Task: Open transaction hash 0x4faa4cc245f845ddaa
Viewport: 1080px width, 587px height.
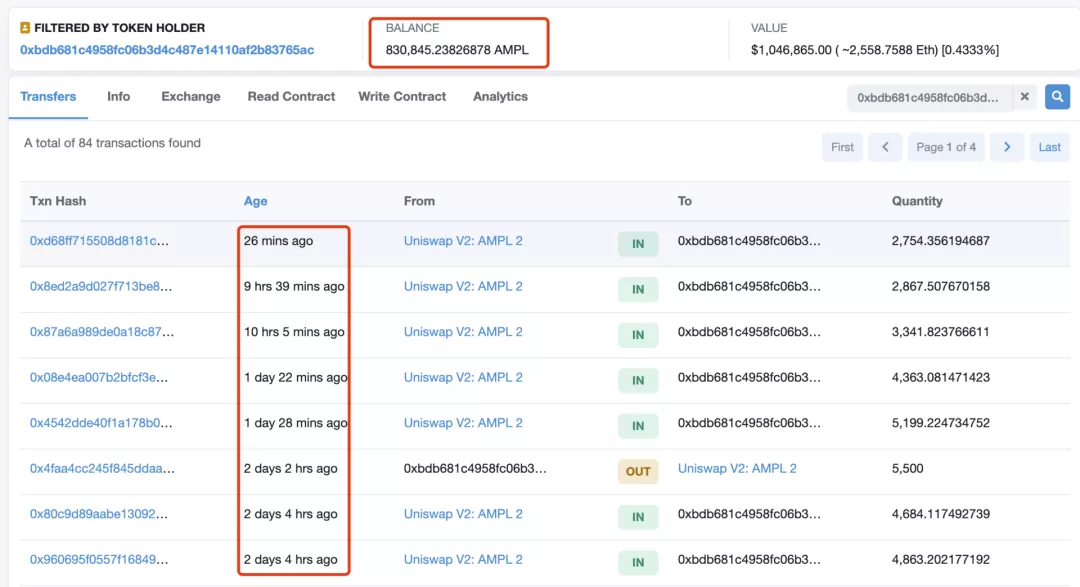Action: [x=99, y=469]
